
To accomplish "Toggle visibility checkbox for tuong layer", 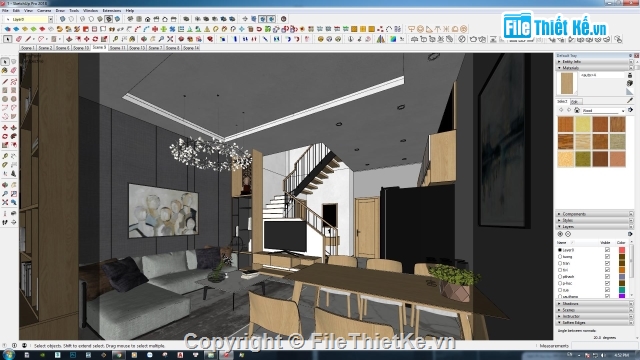I will 607,257.
